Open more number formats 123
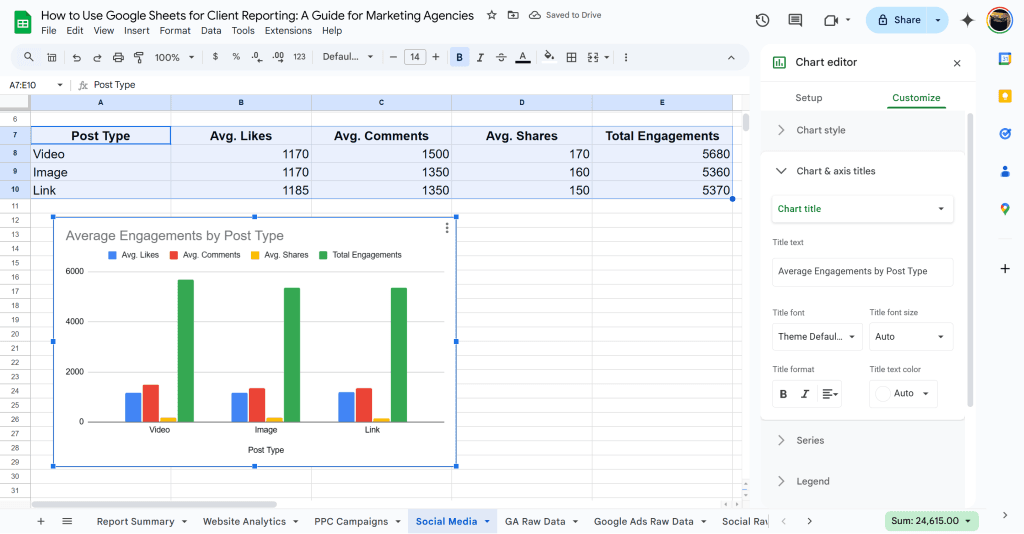The width and height of the screenshot is (1024, 534). pos(299,57)
